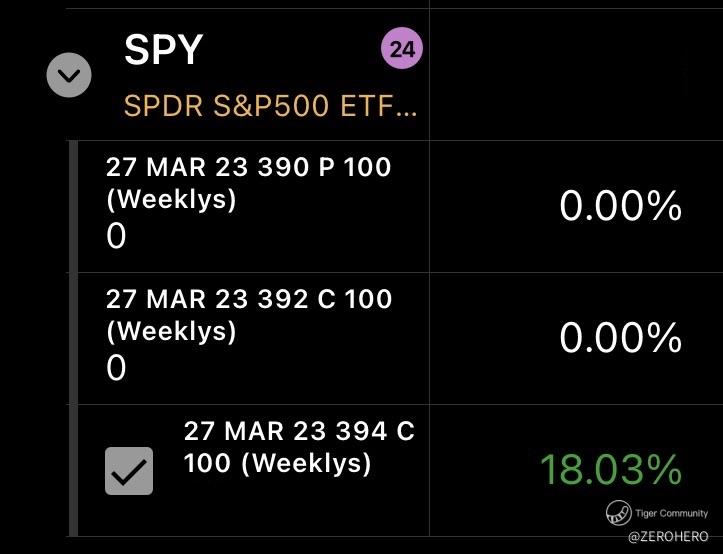Click the empty cell right of SPY header
Screen dimensions: 723x554
coord(575,70)
